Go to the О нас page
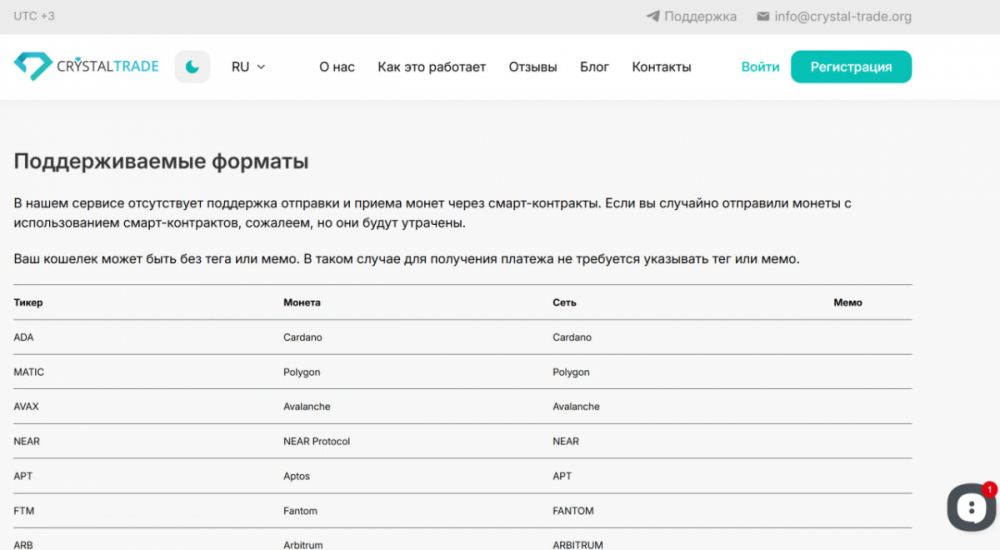This screenshot has width=1000, height=550. click(337, 67)
